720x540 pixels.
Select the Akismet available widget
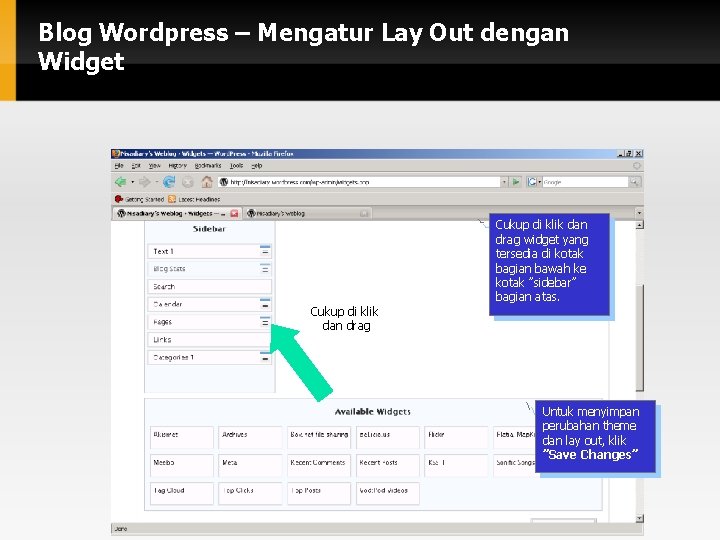[x=182, y=437]
